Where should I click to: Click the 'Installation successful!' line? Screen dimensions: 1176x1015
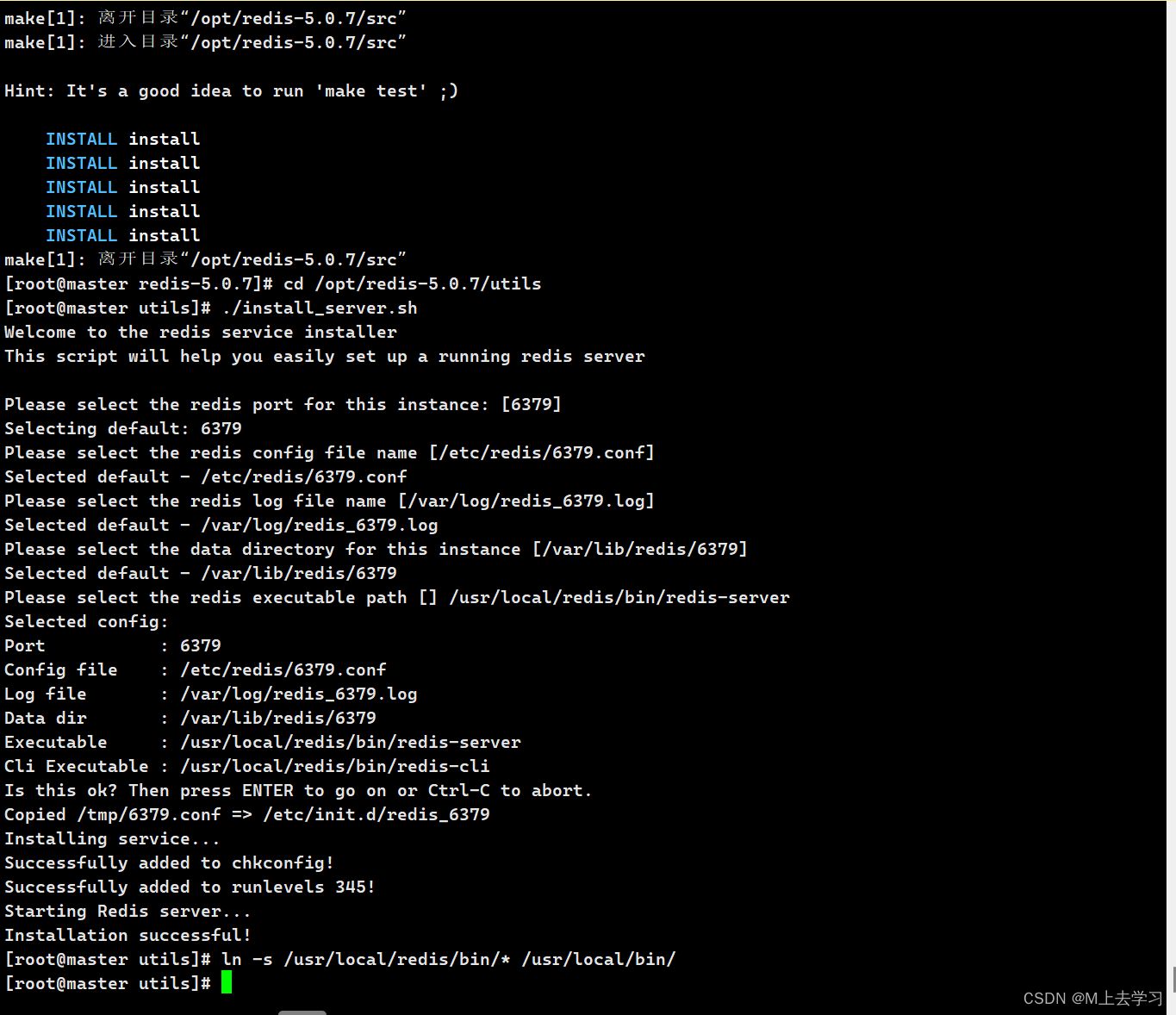click(128, 935)
